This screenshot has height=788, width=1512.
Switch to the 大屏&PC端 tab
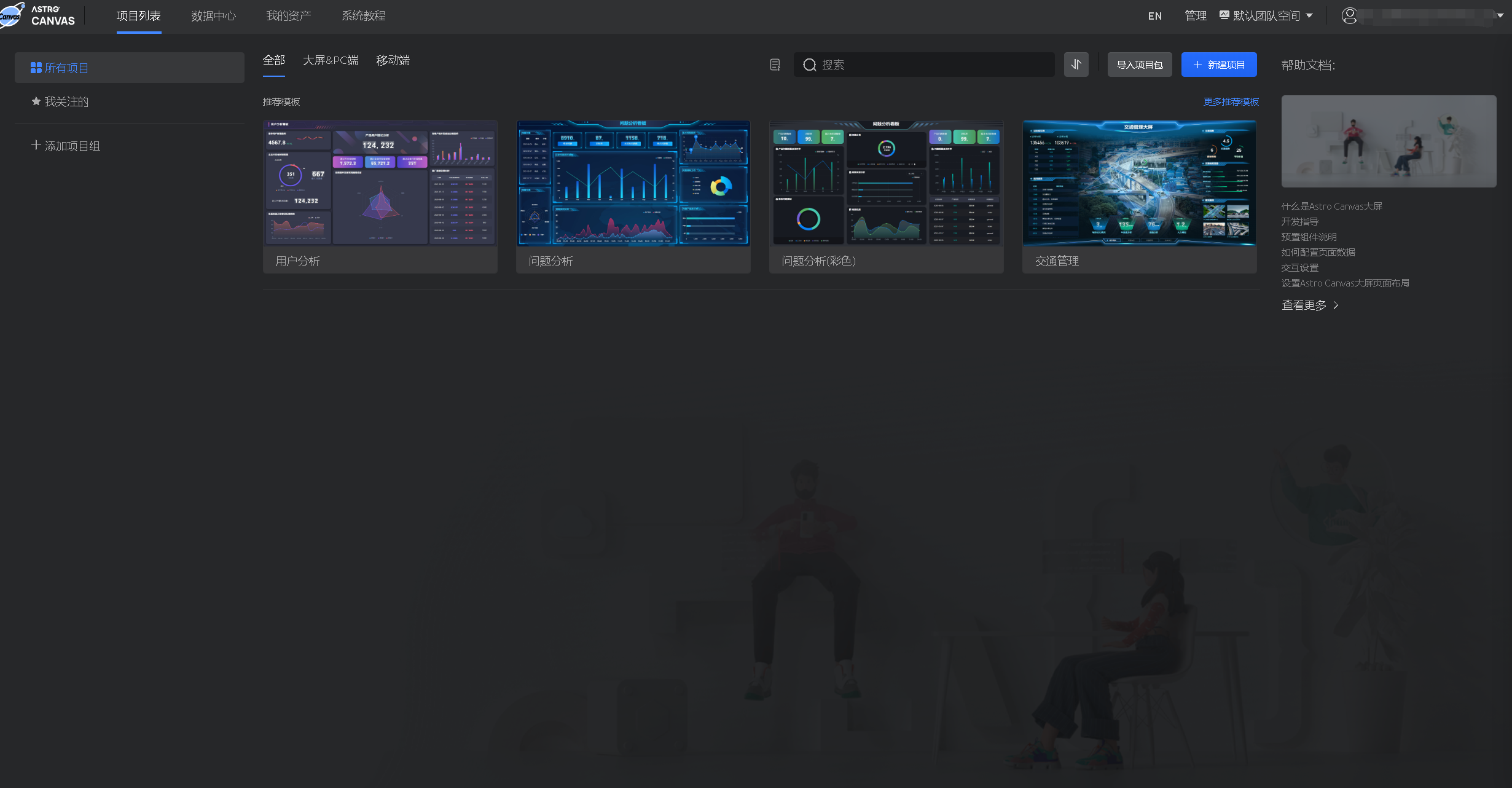(331, 60)
